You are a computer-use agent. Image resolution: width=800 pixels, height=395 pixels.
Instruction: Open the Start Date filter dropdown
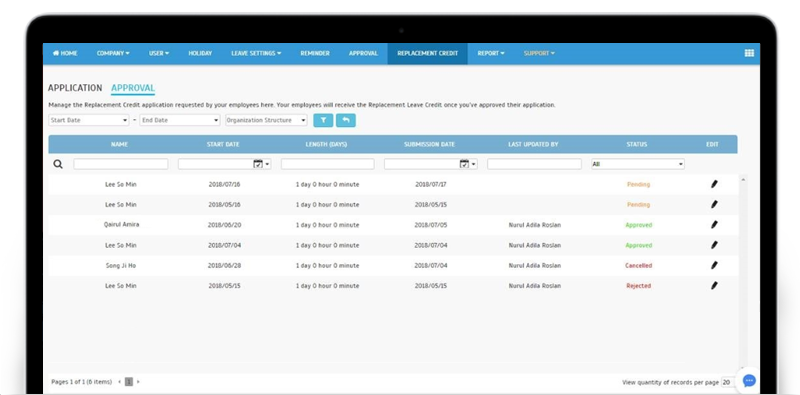(x=89, y=120)
